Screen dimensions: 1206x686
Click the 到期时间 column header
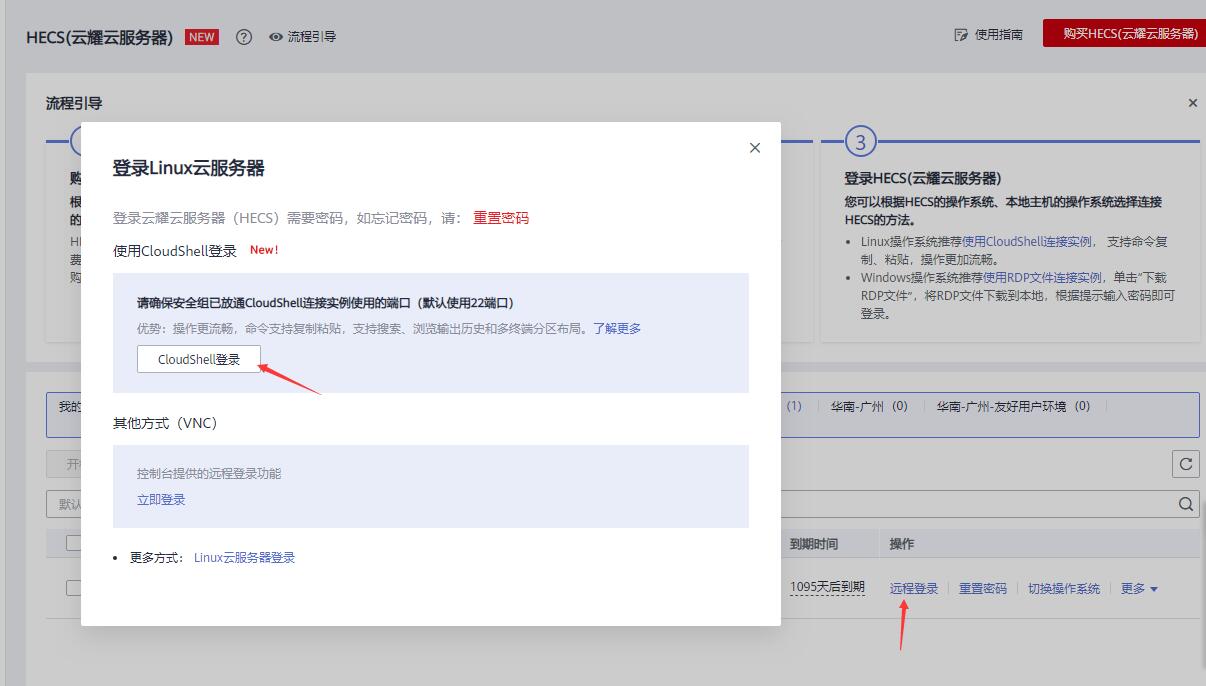814,544
